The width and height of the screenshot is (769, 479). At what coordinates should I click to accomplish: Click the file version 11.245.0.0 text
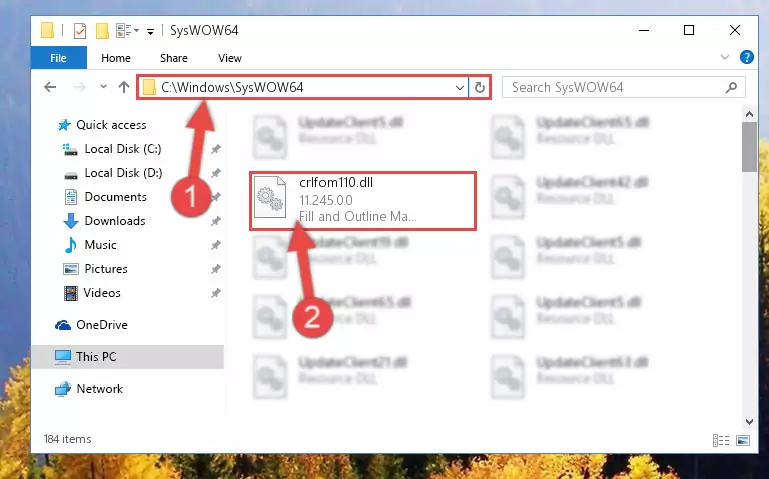tap(326, 200)
